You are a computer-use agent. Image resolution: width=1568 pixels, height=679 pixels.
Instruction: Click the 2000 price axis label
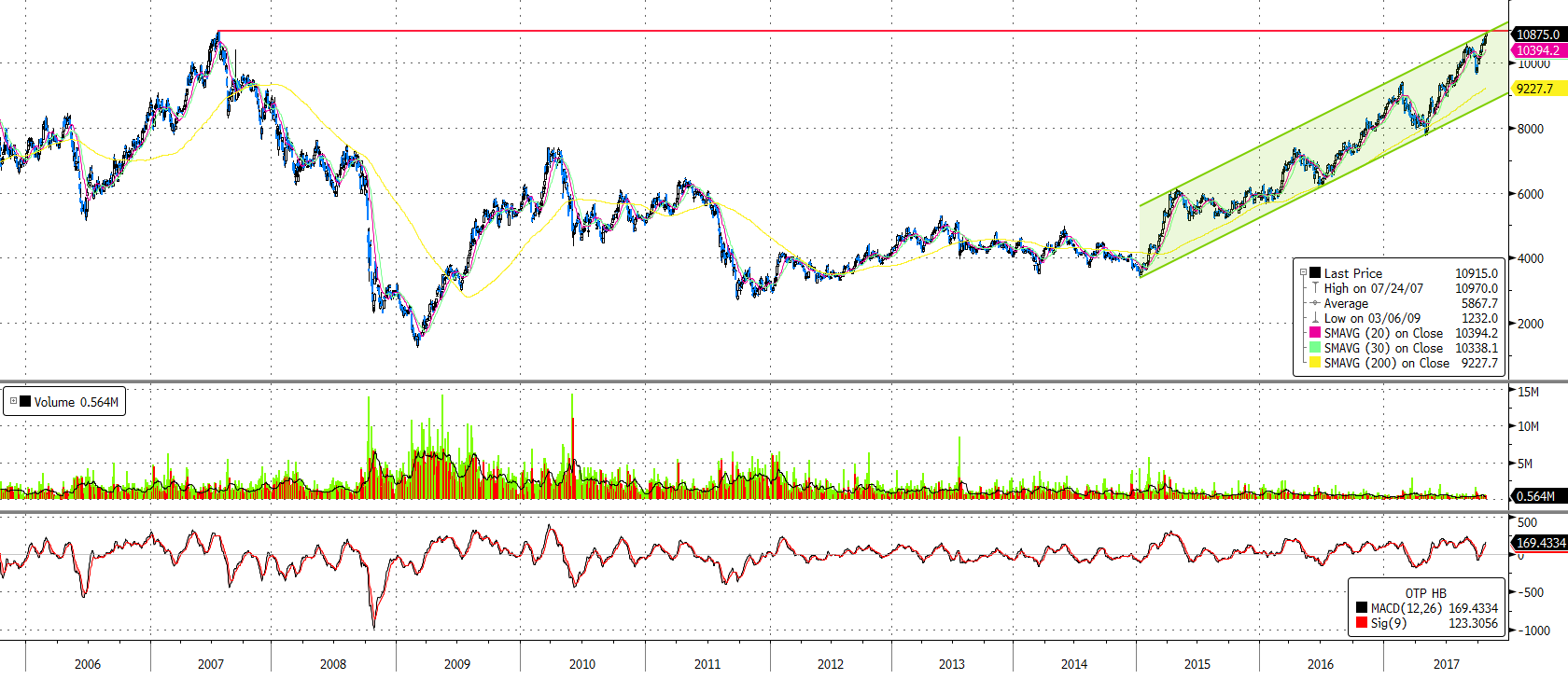coord(1531,324)
